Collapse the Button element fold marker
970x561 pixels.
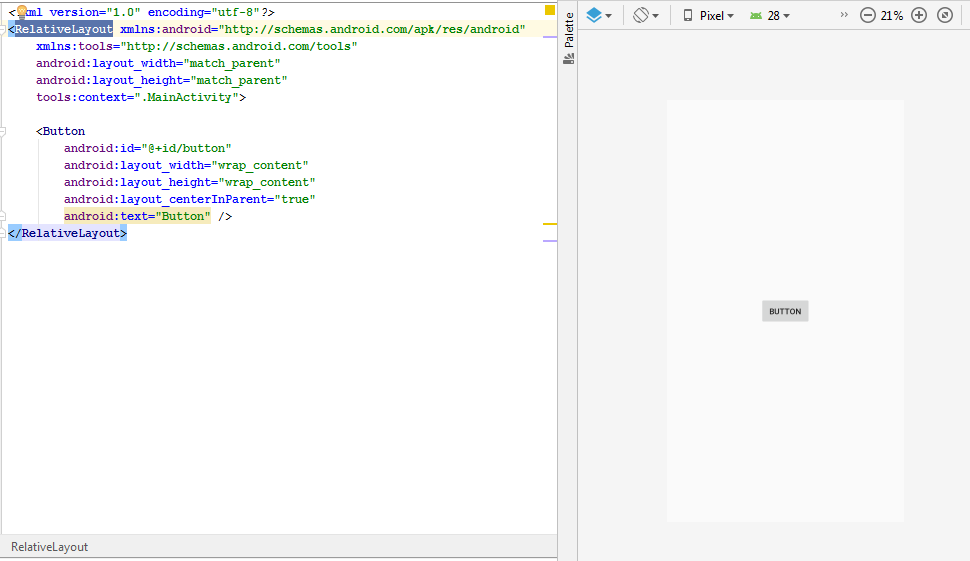point(4,131)
